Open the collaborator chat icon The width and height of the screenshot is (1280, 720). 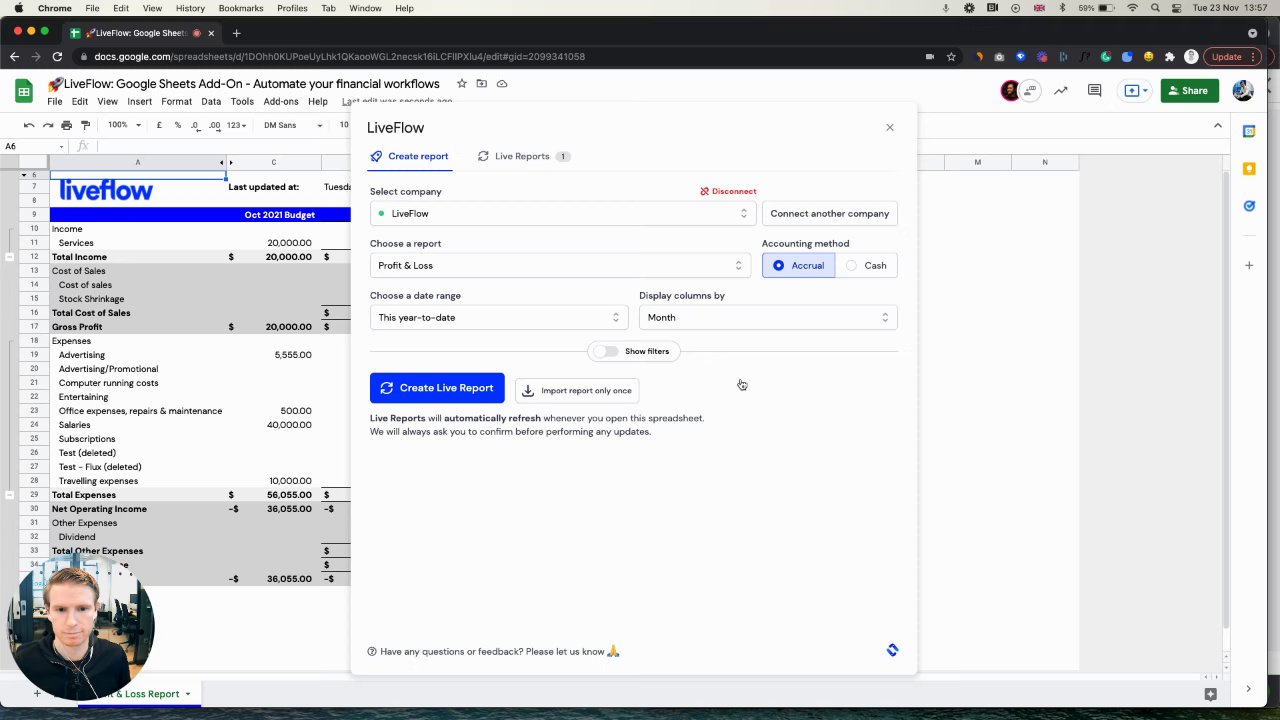tap(1030, 91)
